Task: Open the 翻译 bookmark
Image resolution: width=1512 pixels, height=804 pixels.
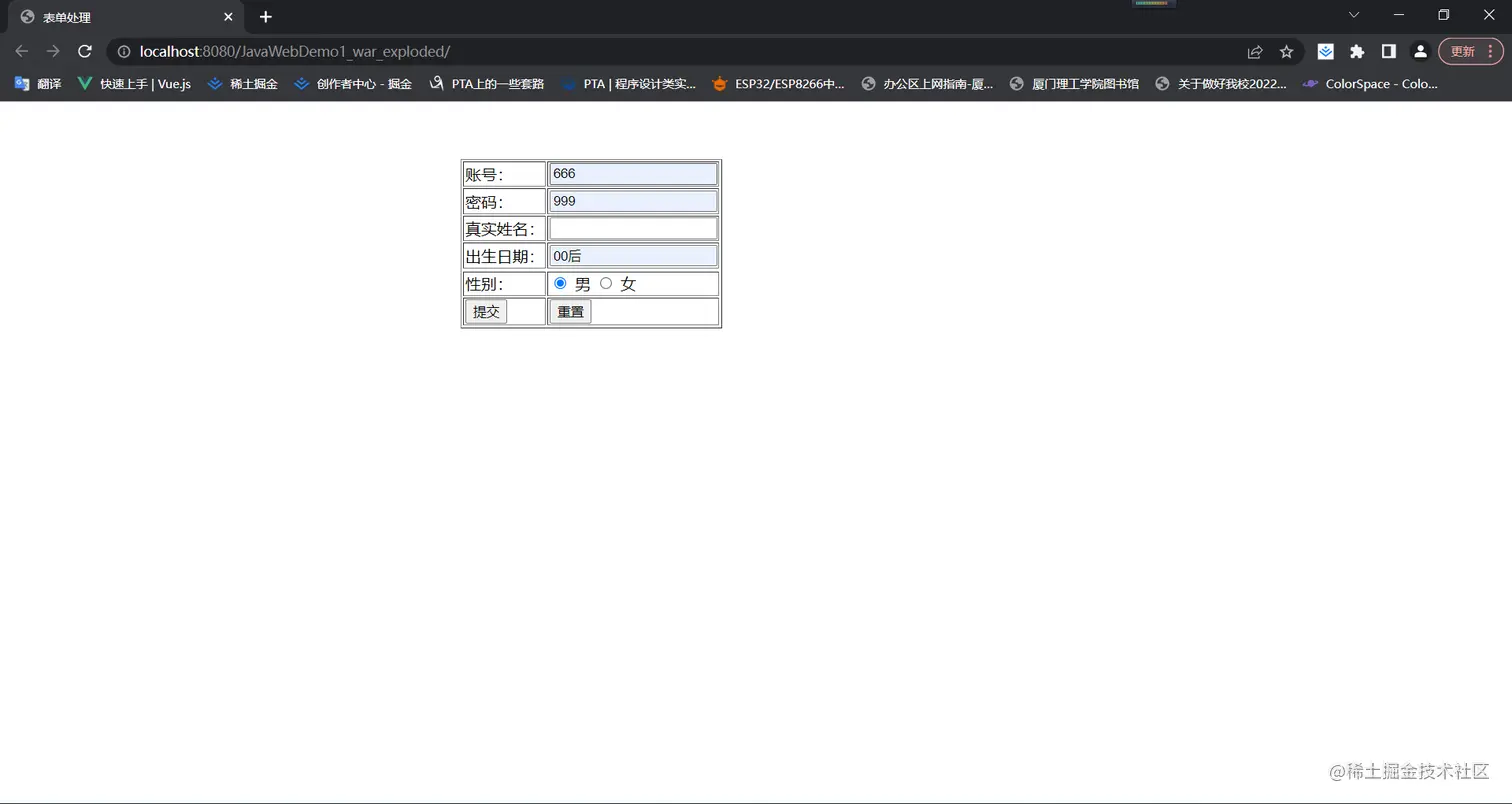Action: [x=38, y=84]
